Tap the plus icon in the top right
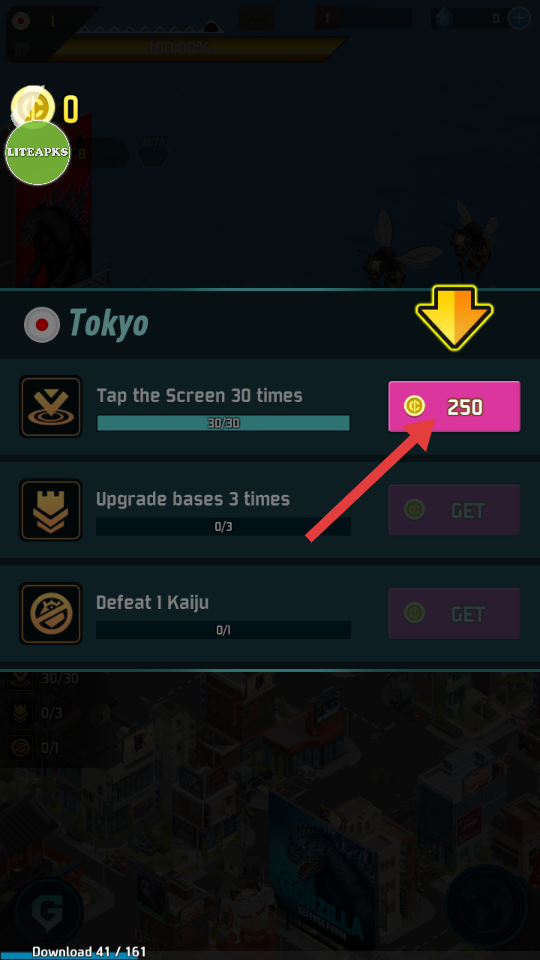 519,18
